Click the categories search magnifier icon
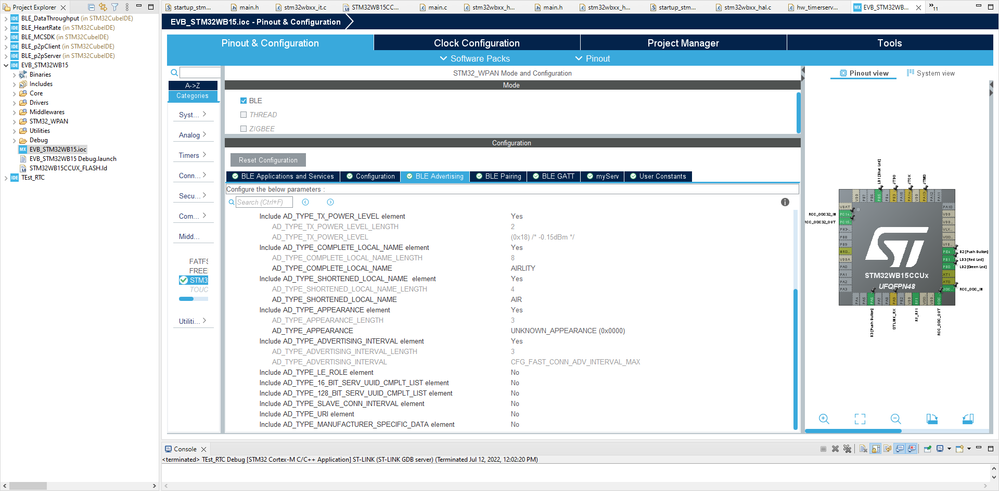 coord(174,73)
